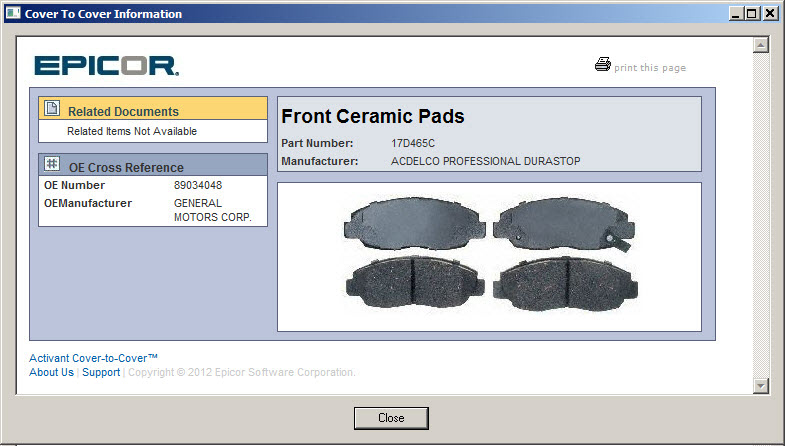
Task: Click the part number 17D465C
Action: coord(413,143)
